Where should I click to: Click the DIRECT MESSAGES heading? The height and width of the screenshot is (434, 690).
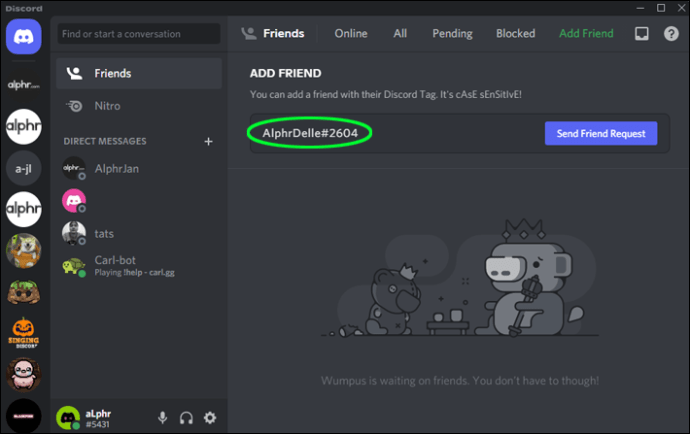tap(105, 141)
